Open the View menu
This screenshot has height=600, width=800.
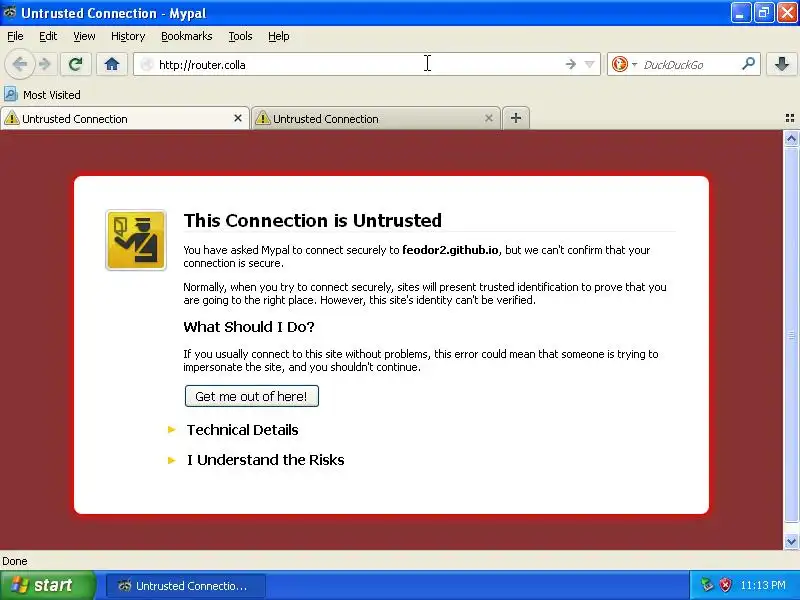[x=84, y=36]
